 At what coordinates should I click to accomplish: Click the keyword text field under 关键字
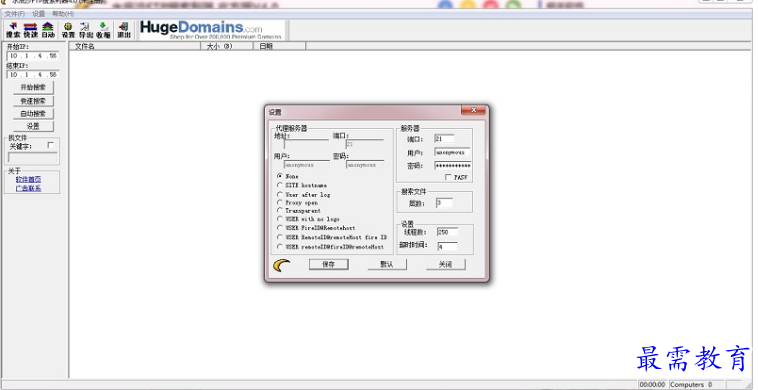[x=33, y=158]
